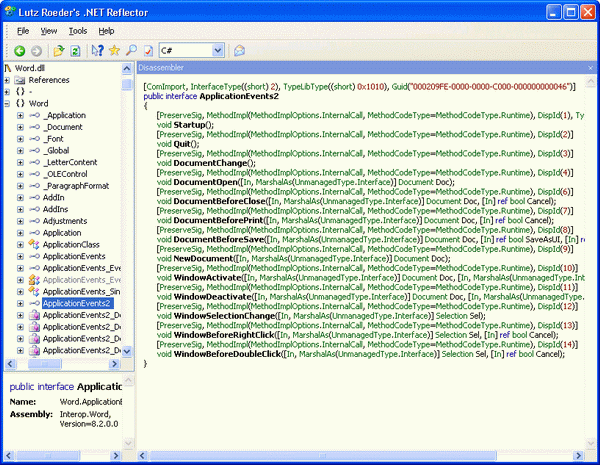The image size is (600, 465).
Task: Open the Tools menu
Action: [78, 31]
